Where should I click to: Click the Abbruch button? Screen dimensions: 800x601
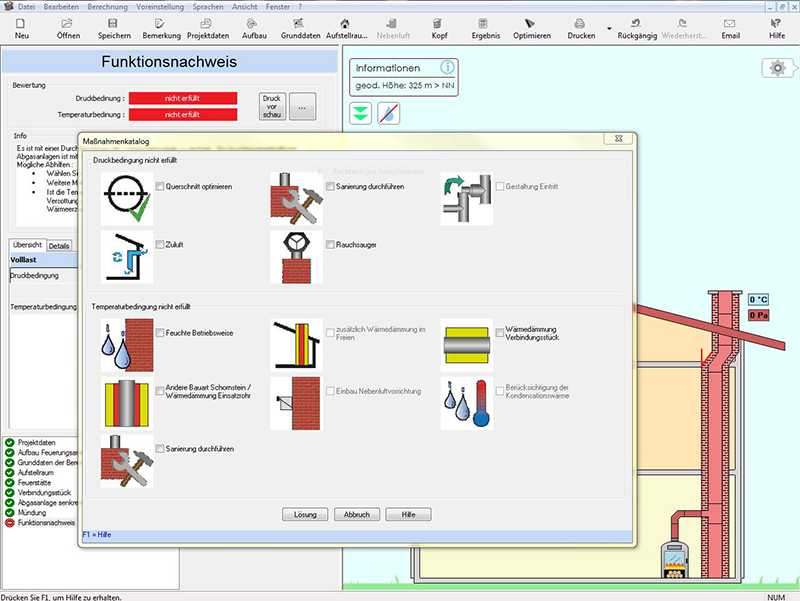coord(357,515)
